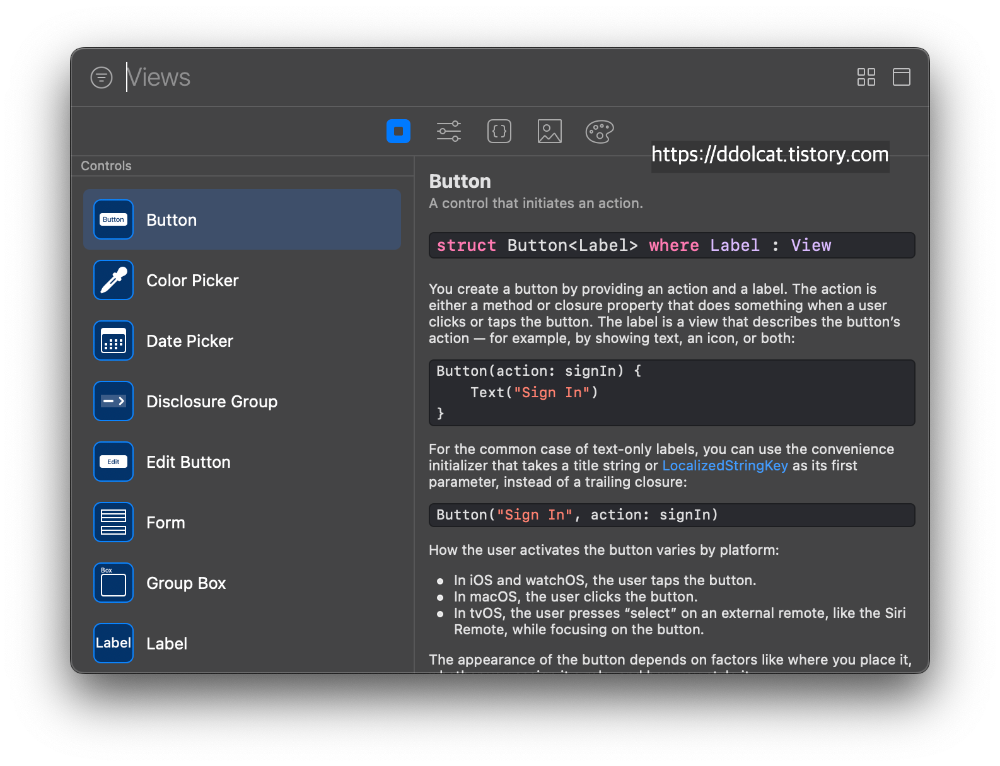The height and width of the screenshot is (766, 1000).
Task: Select the Form control entry
Action: (165, 523)
